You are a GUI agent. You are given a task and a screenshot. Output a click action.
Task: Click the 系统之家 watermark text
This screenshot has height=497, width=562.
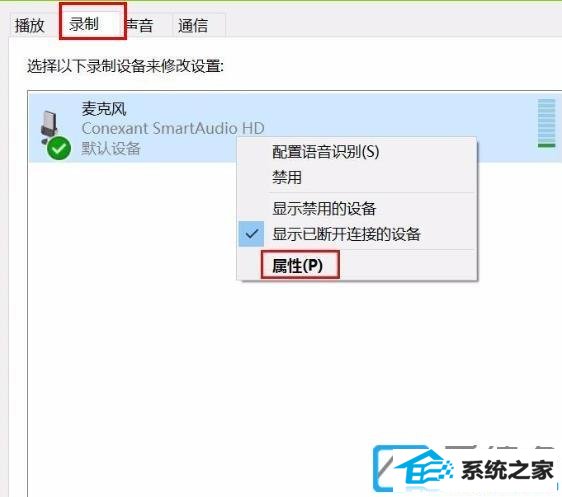[507, 470]
